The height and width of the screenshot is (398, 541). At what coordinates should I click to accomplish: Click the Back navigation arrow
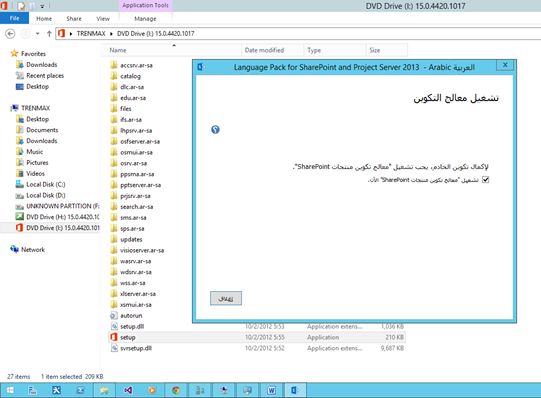click(10, 33)
